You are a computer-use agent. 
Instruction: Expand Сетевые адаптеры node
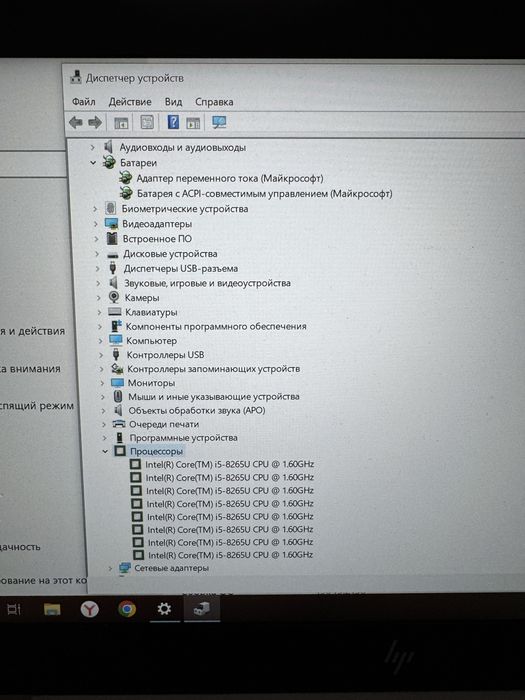click(x=110, y=568)
